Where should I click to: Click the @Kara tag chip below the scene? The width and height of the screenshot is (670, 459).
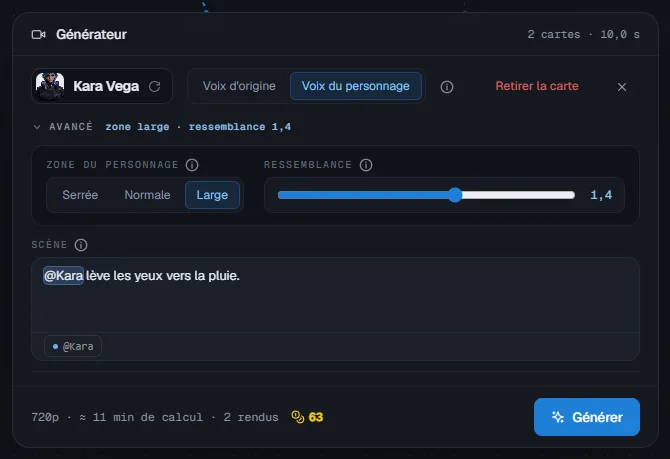tap(73, 346)
